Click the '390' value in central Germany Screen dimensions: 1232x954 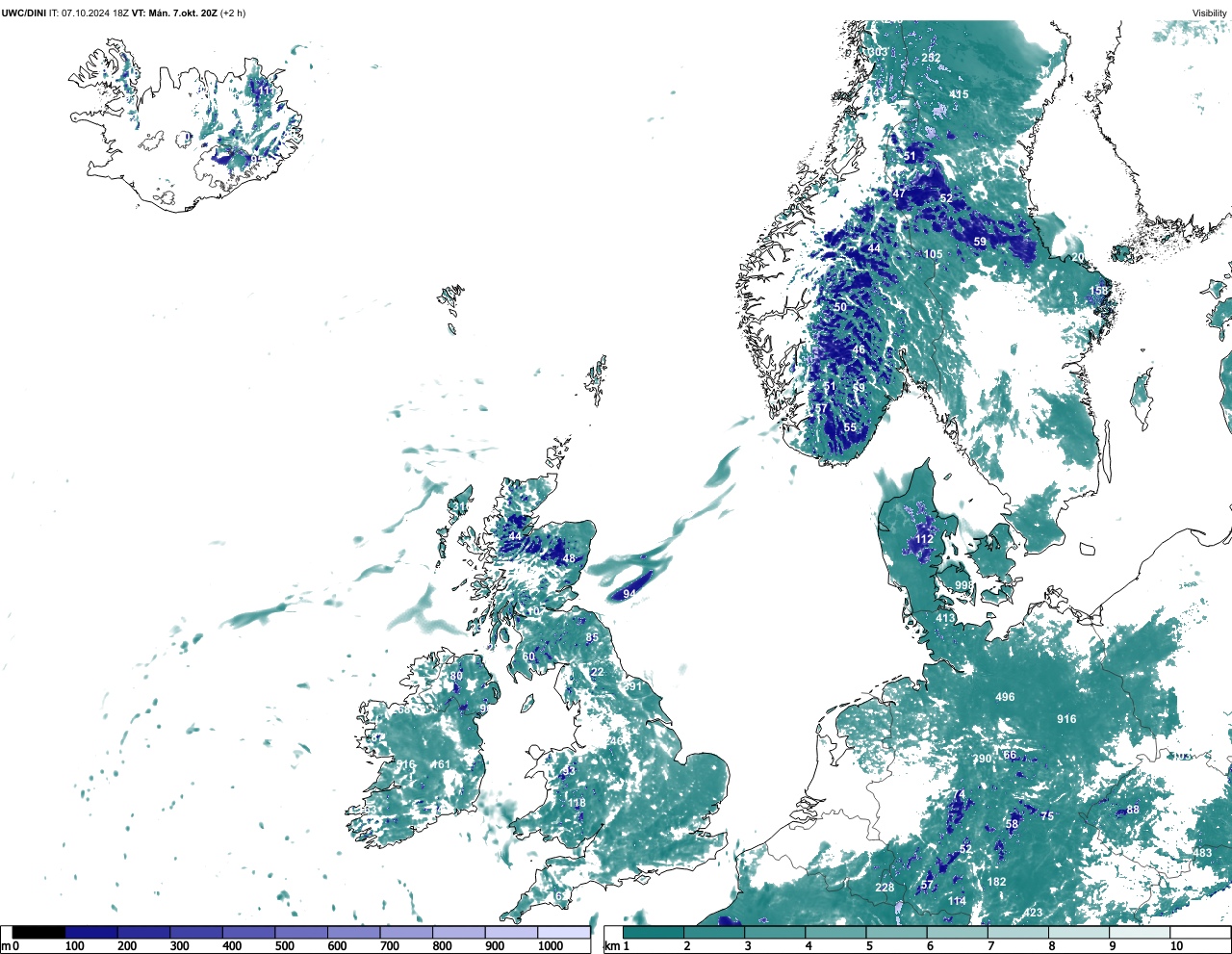(x=982, y=760)
